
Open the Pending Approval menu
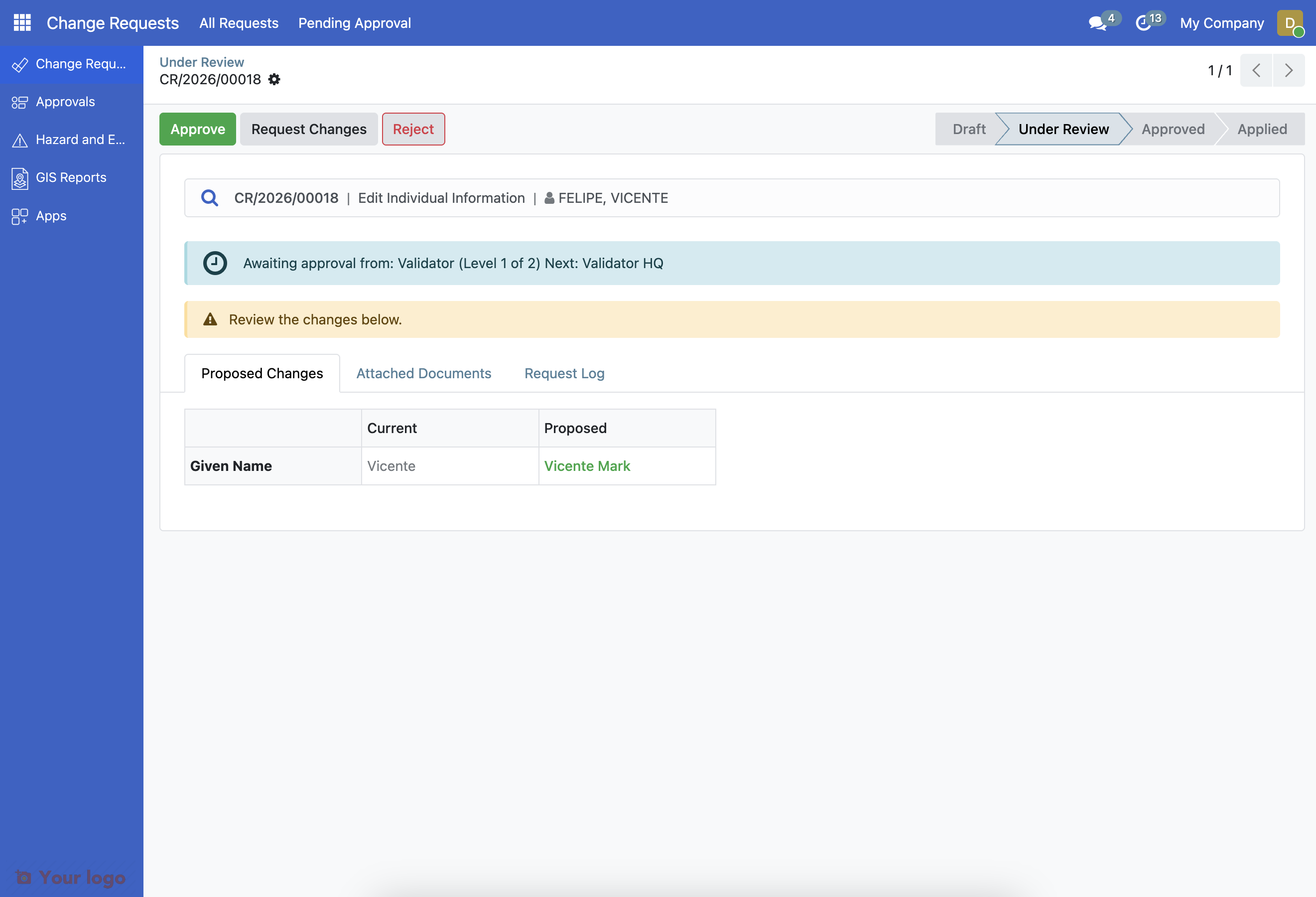click(x=355, y=23)
